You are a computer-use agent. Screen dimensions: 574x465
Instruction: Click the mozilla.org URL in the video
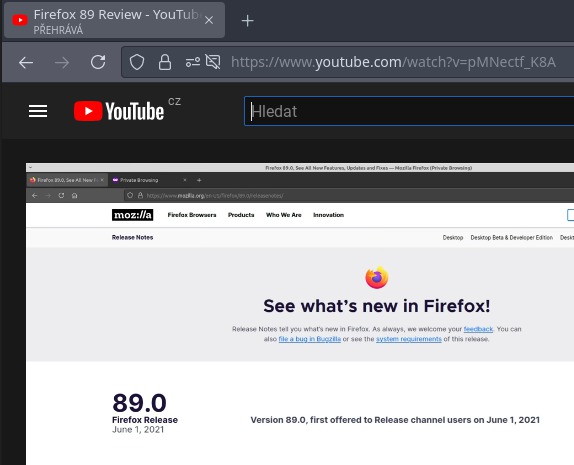pos(215,196)
